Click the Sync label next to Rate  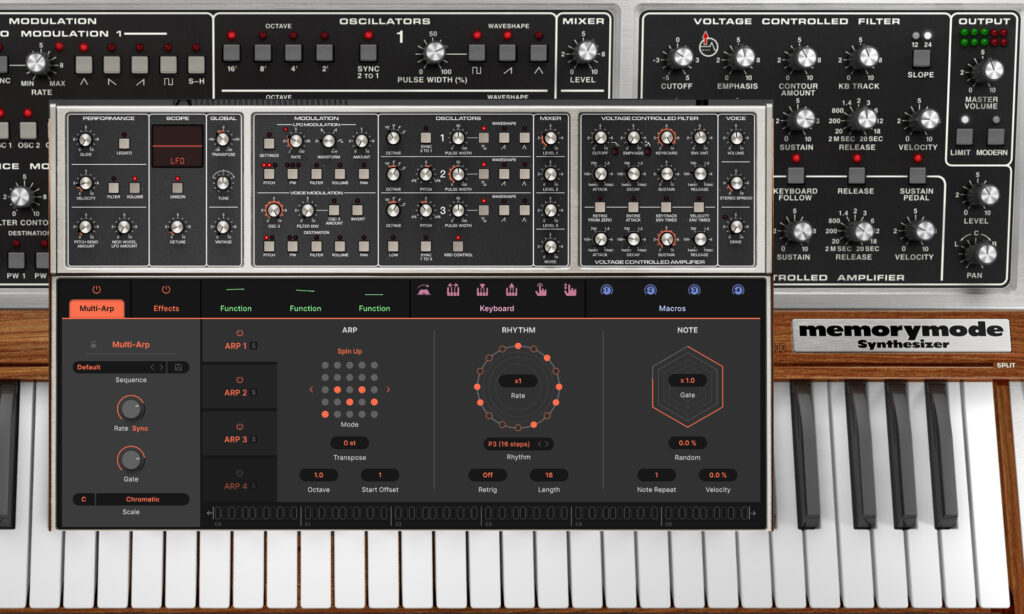click(x=140, y=428)
